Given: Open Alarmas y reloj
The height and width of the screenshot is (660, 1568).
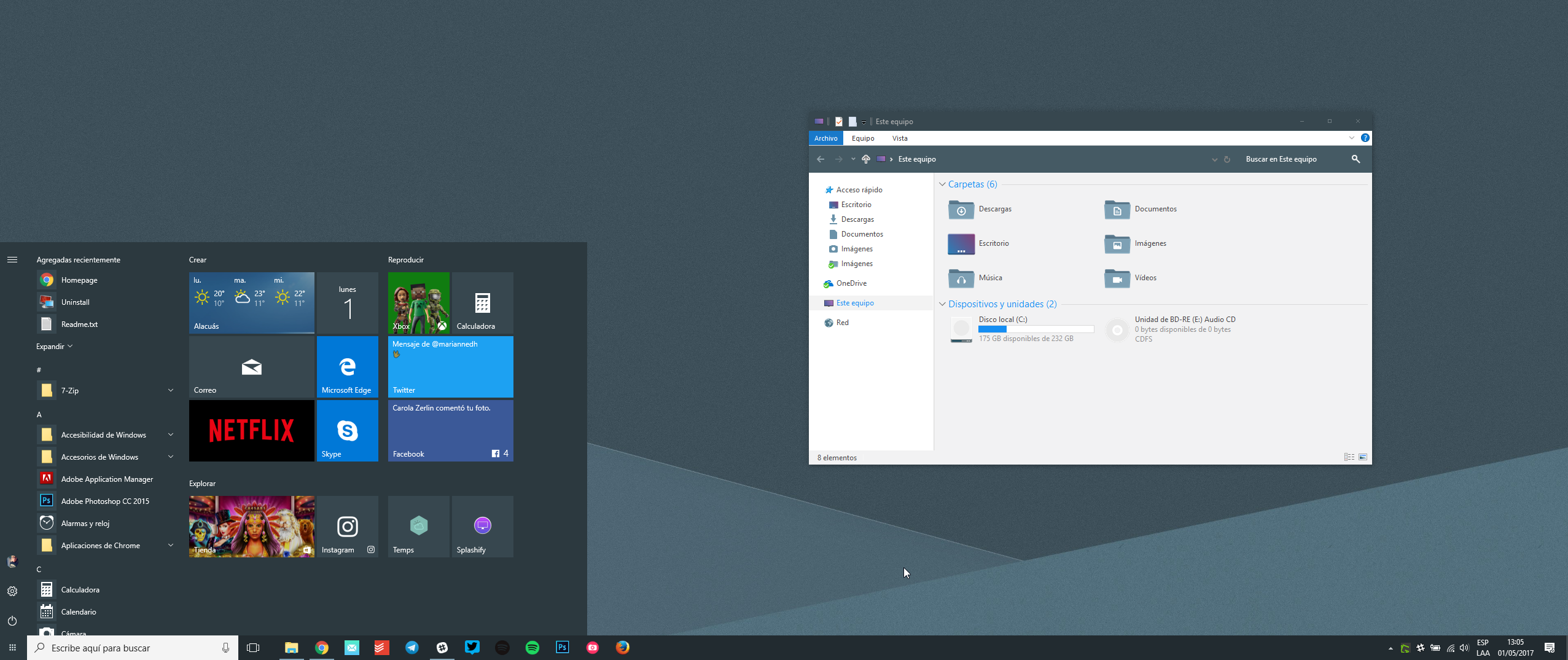Looking at the screenshot, I should click(107, 523).
